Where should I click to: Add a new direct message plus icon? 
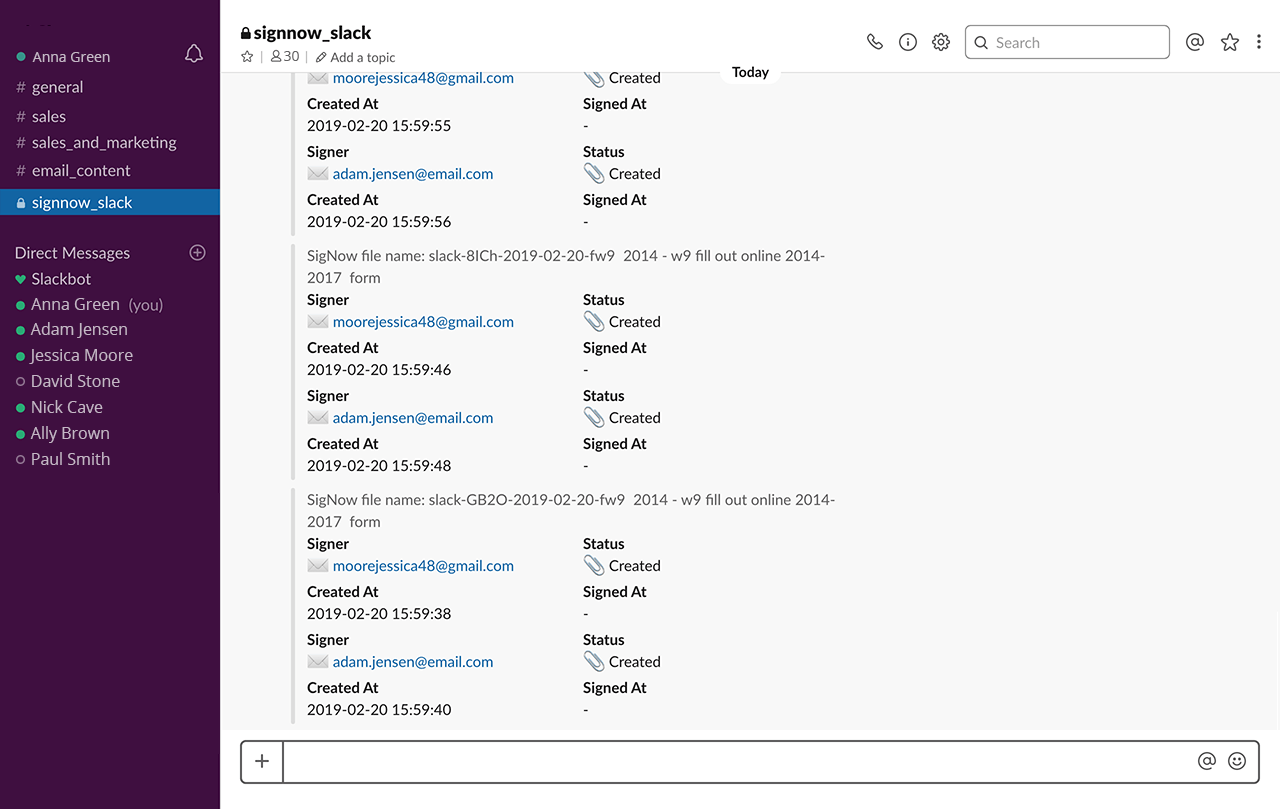(x=197, y=253)
